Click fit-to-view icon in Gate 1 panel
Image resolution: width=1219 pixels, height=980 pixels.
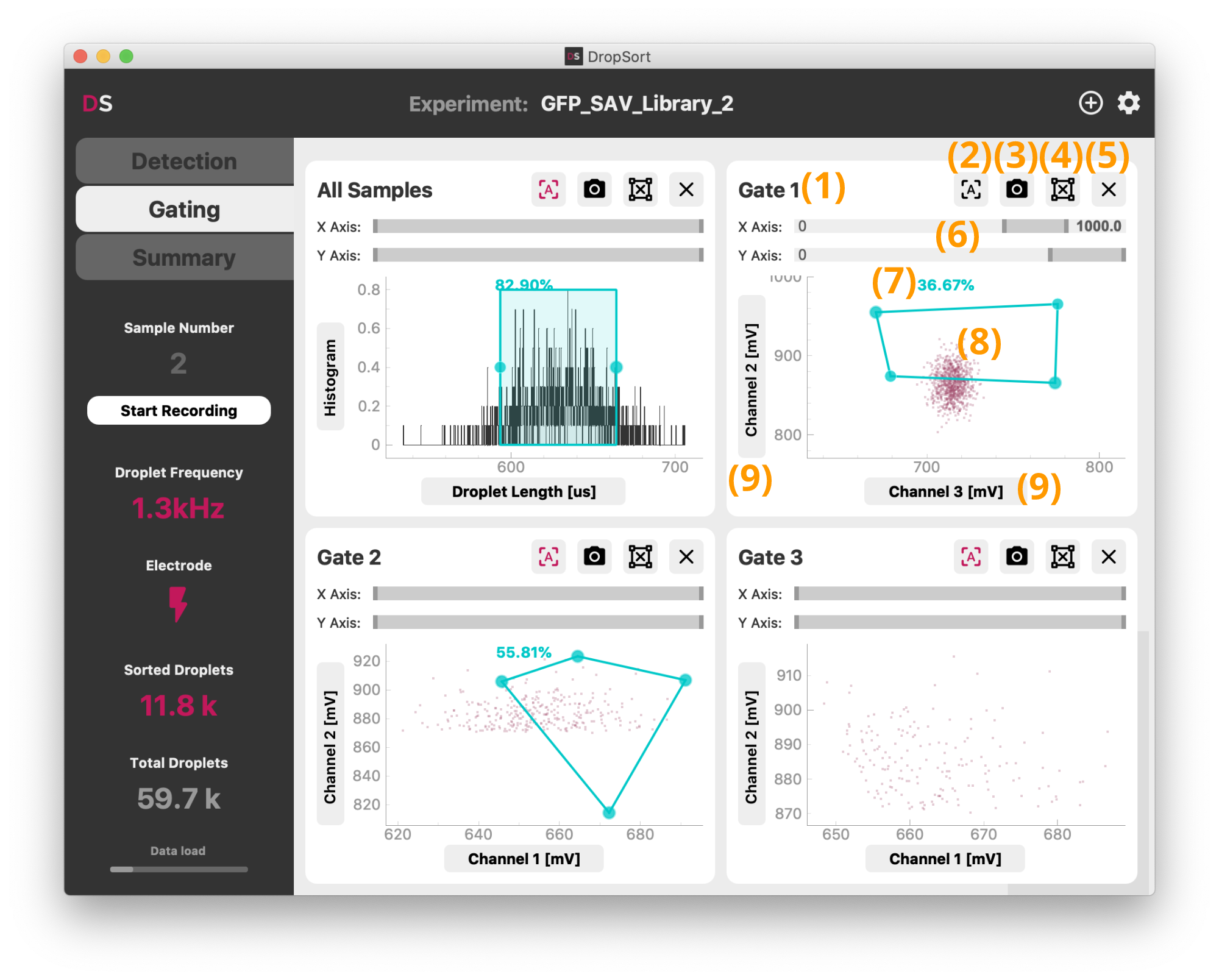click(1062, 190)
